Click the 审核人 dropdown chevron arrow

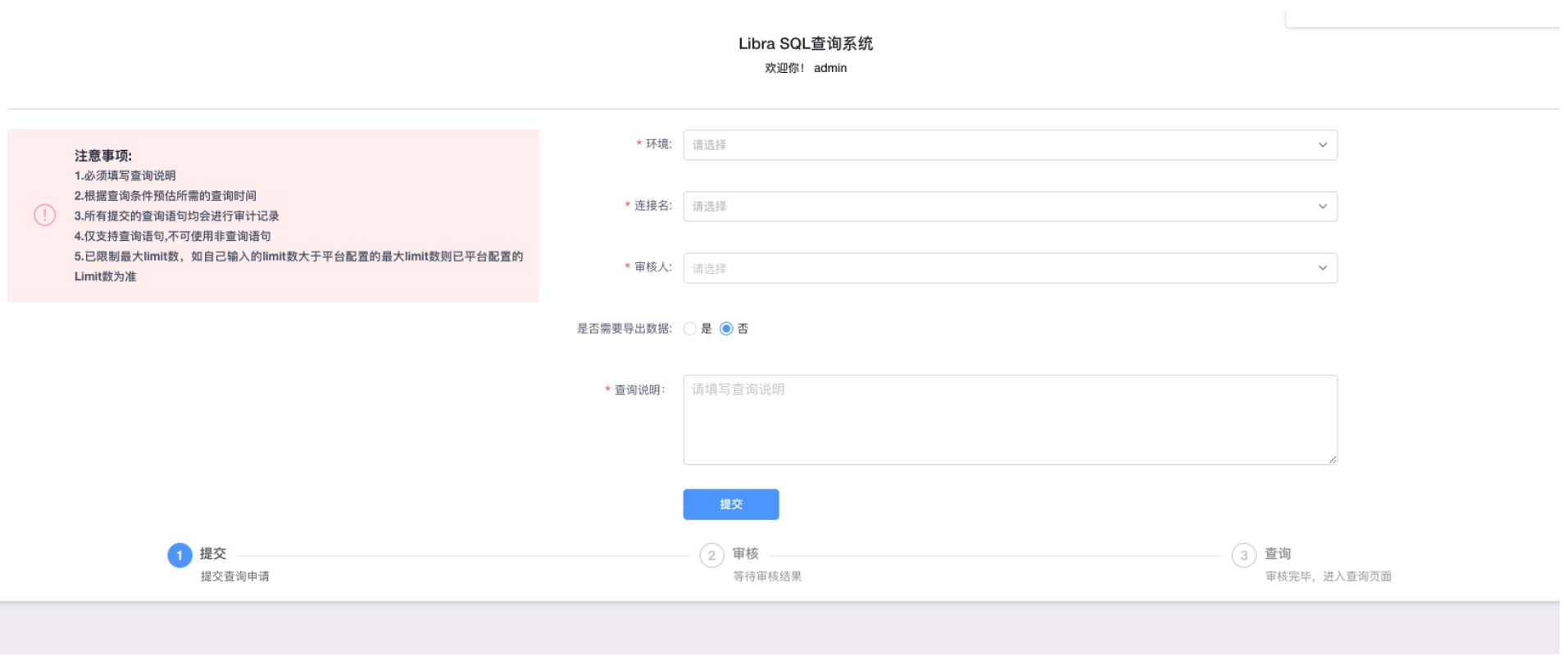[1322, 268]
